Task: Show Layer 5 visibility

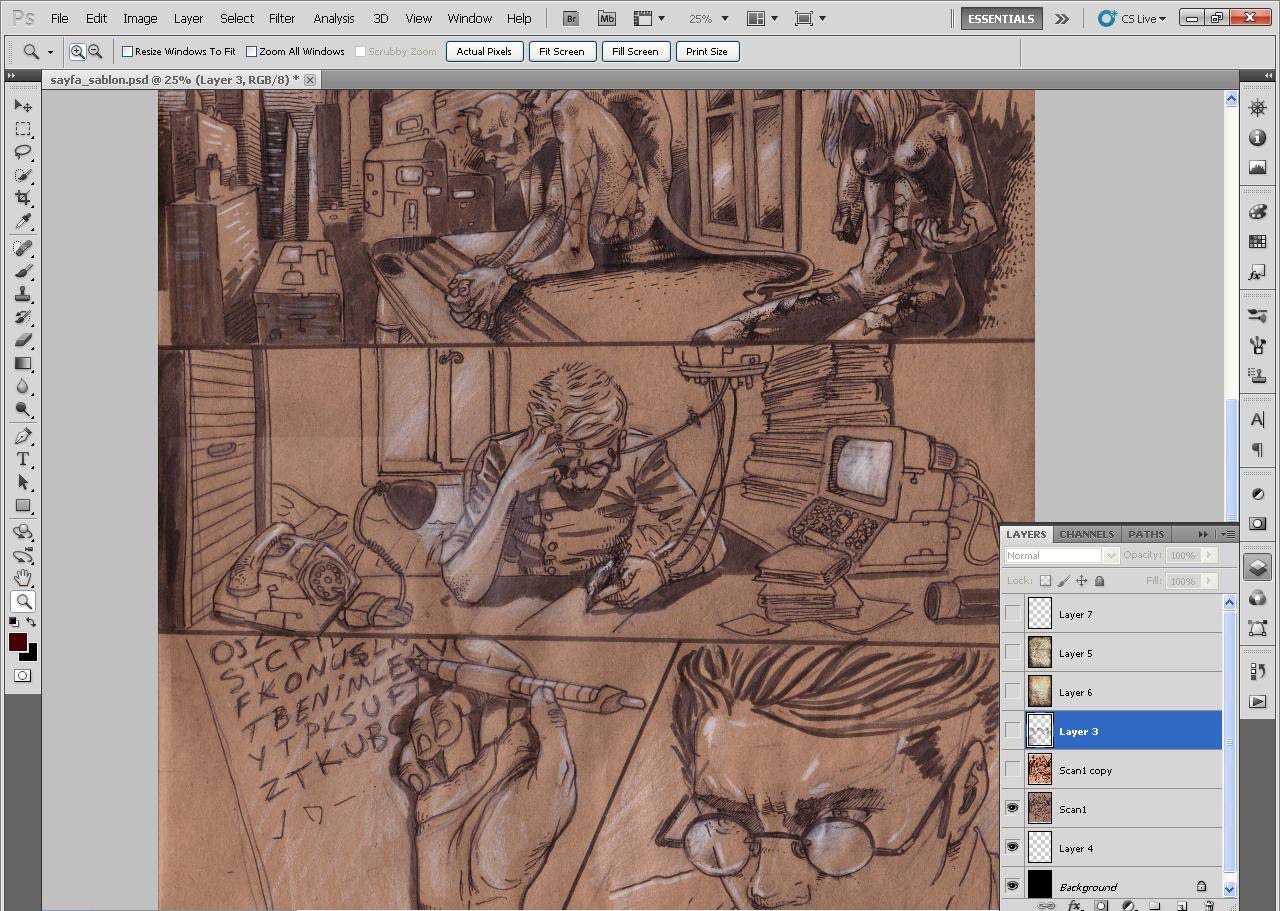Action: (1013, 653)
